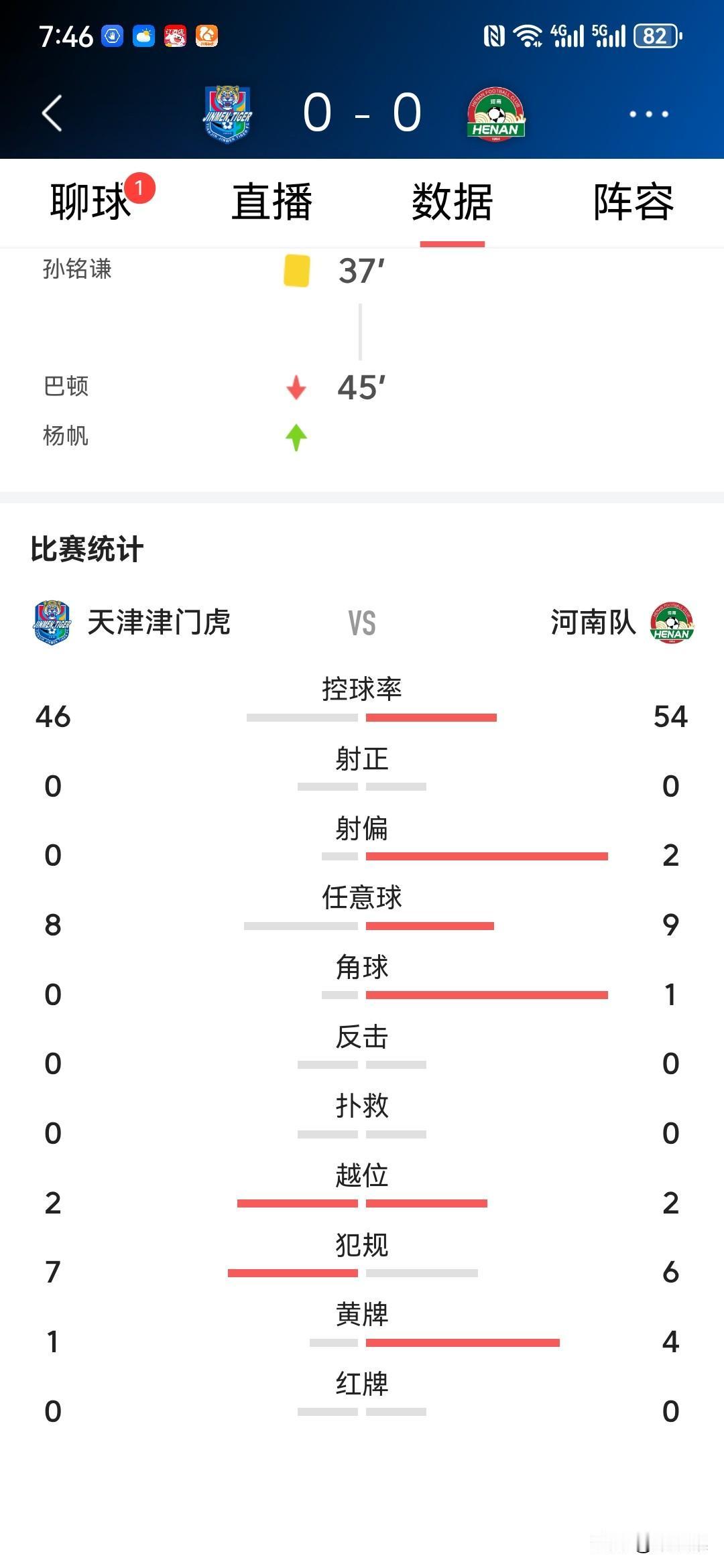This screenshot has height=1568, width=724.
Task: Tap the red substitution-off arrow for 巴顿
Action: click(296, 387)
